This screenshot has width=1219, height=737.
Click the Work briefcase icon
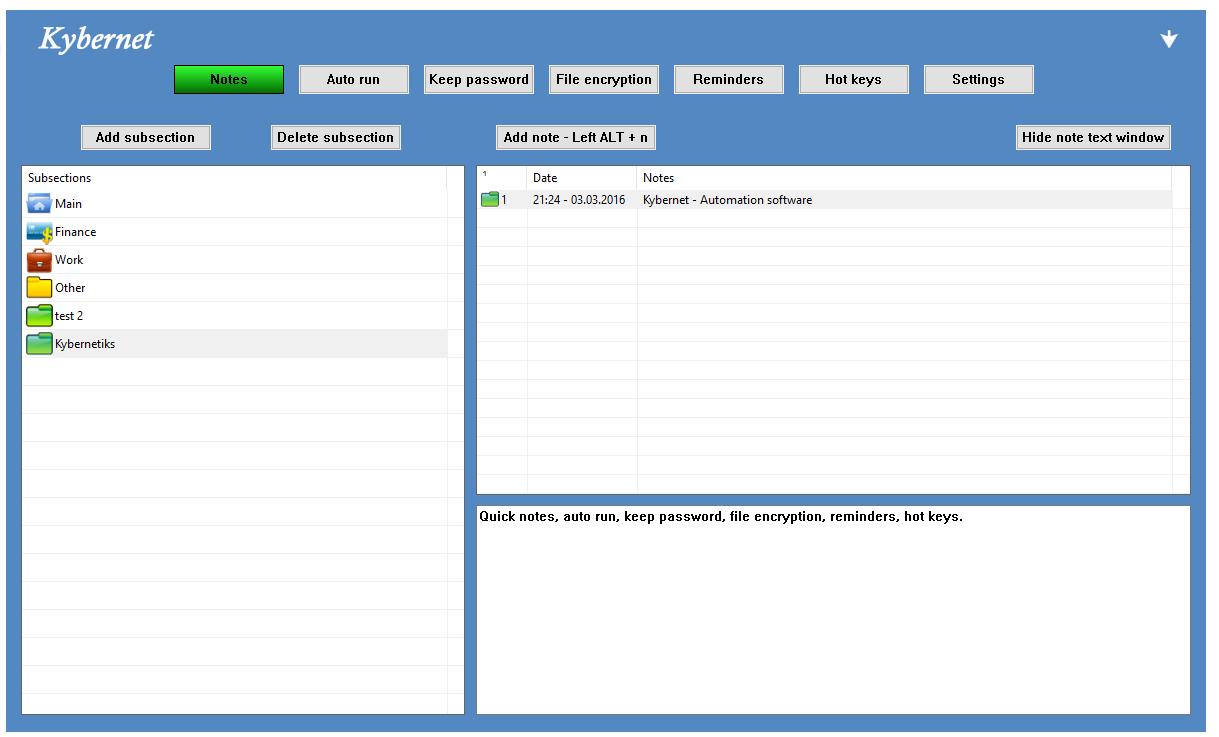[39, 260]
